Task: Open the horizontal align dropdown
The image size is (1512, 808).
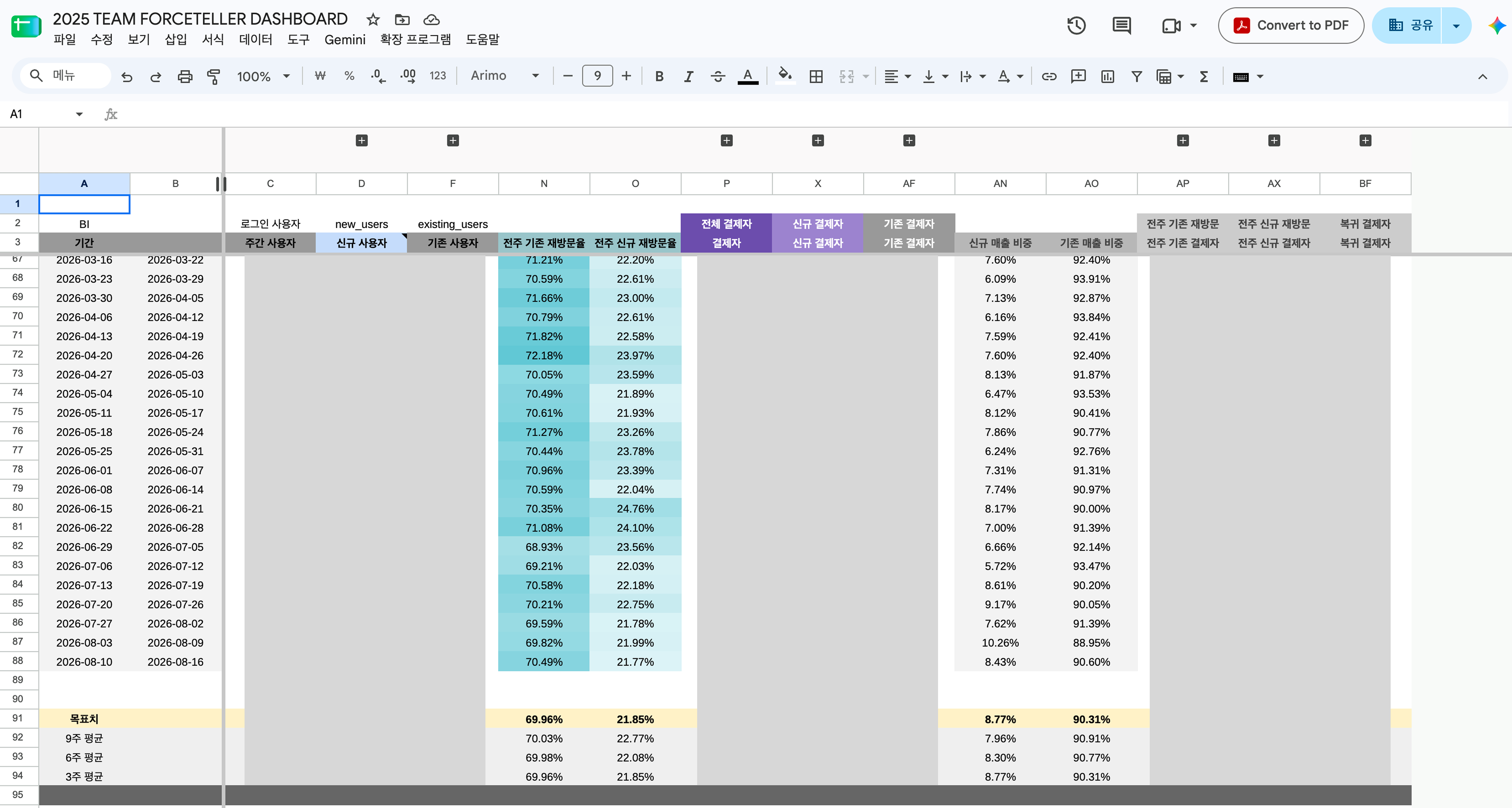Action: pyautogui.click(x=898, y=76)
